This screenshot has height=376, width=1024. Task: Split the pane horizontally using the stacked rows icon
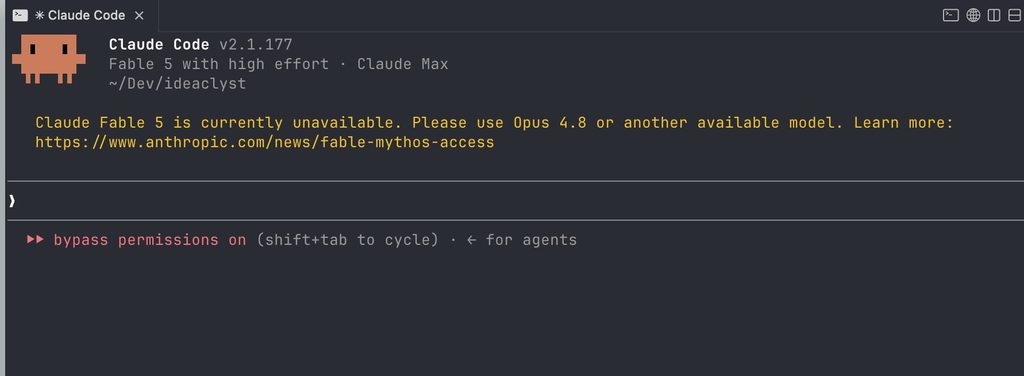[1014, 15]
